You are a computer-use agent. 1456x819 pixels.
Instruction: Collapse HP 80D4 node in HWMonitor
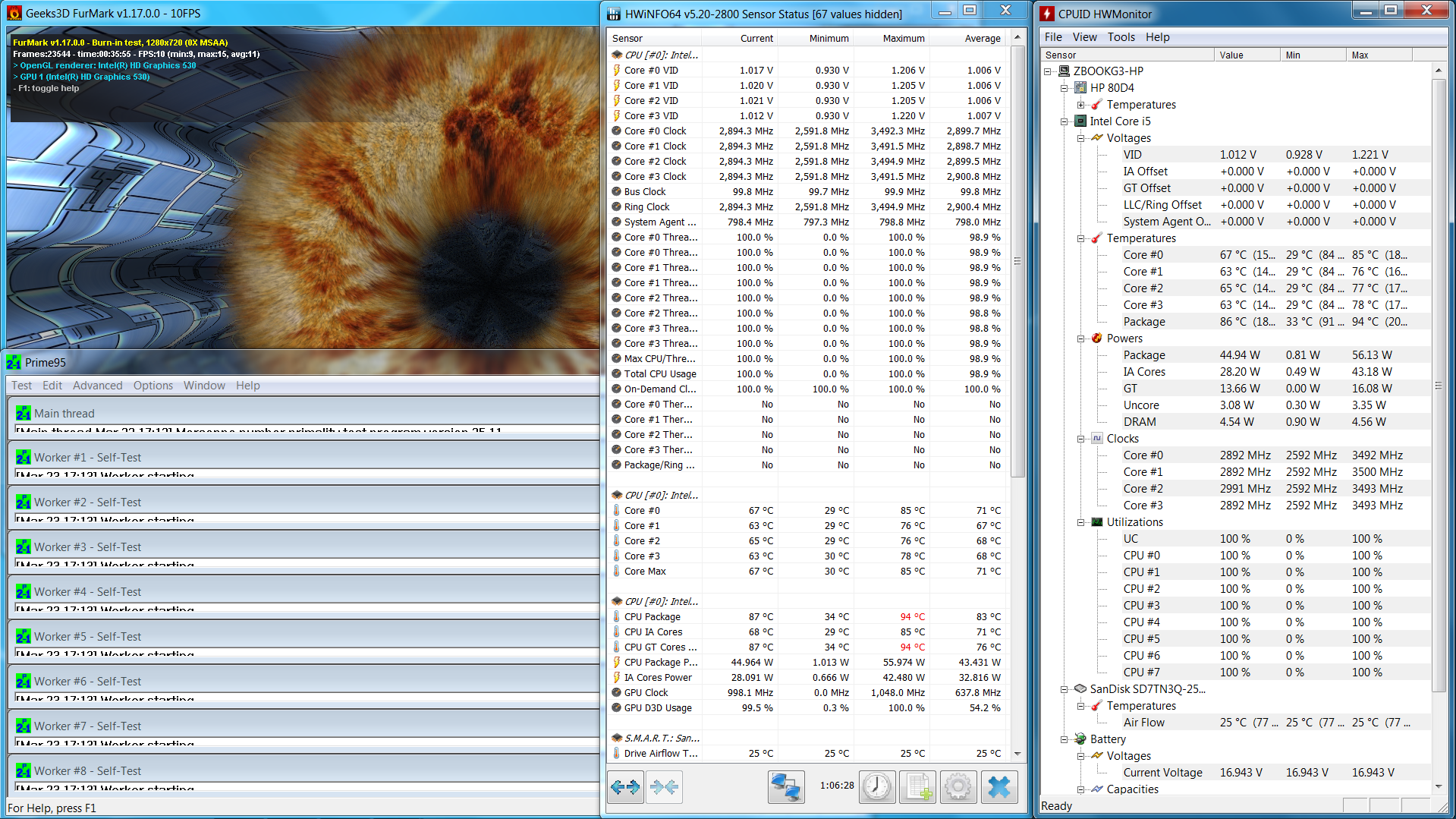(1064, 88)
